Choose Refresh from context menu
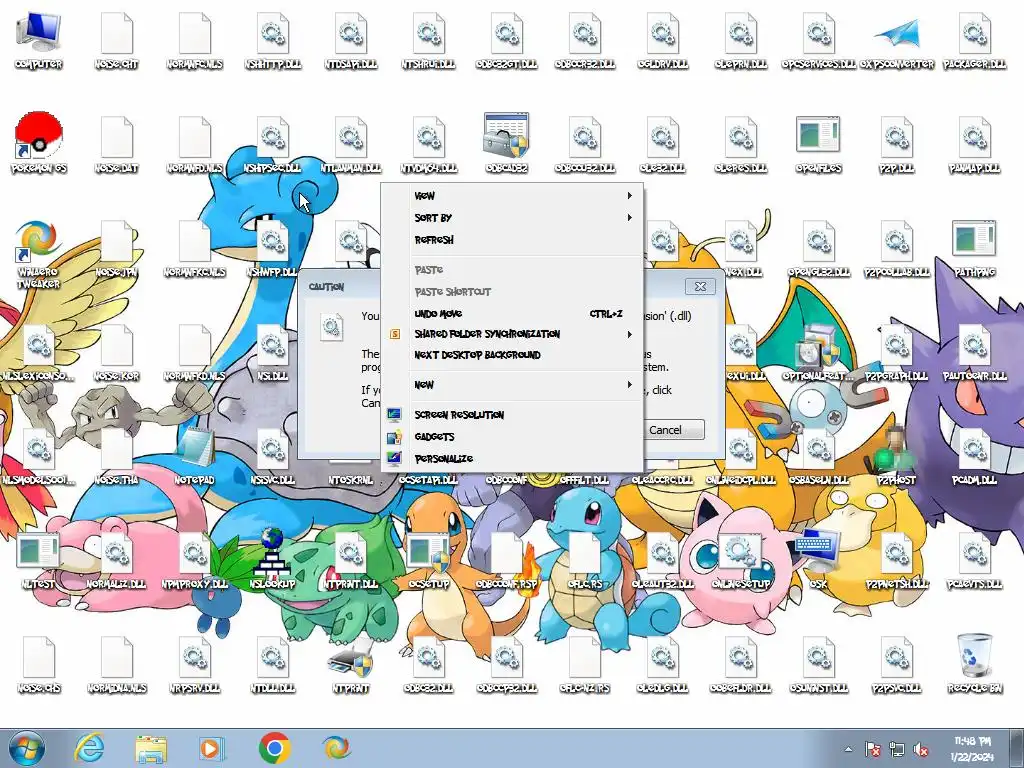1024x768 pixels. tap(512, 240)
